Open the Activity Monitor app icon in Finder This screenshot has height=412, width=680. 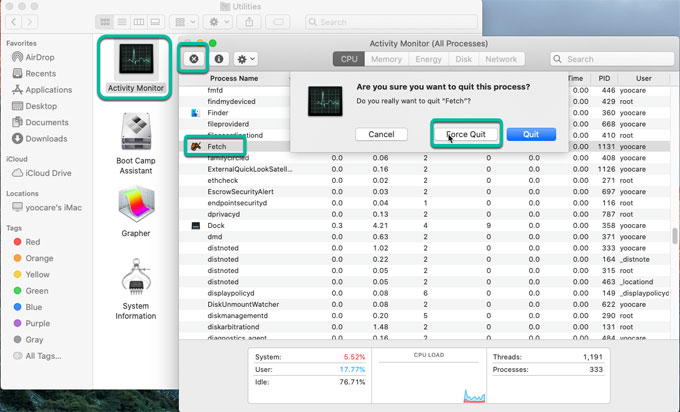(x=136, y=64)
